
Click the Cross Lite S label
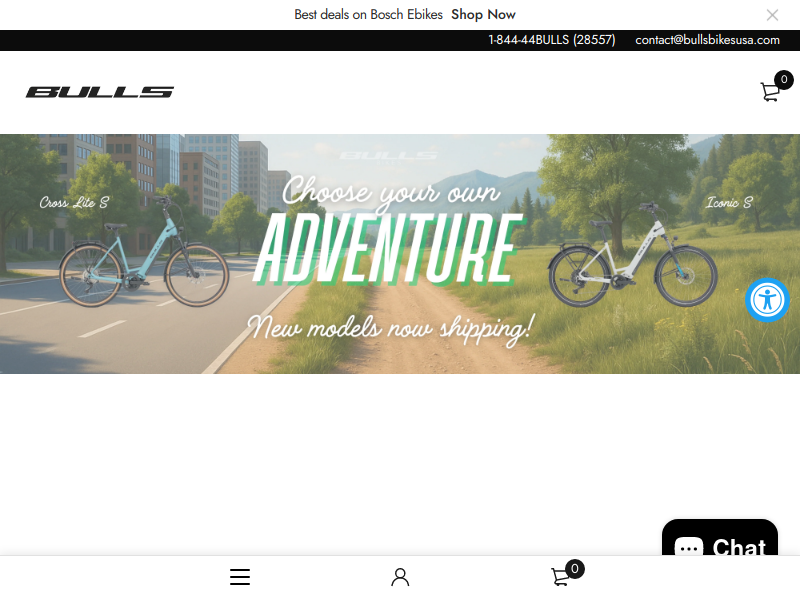[74, 203]
